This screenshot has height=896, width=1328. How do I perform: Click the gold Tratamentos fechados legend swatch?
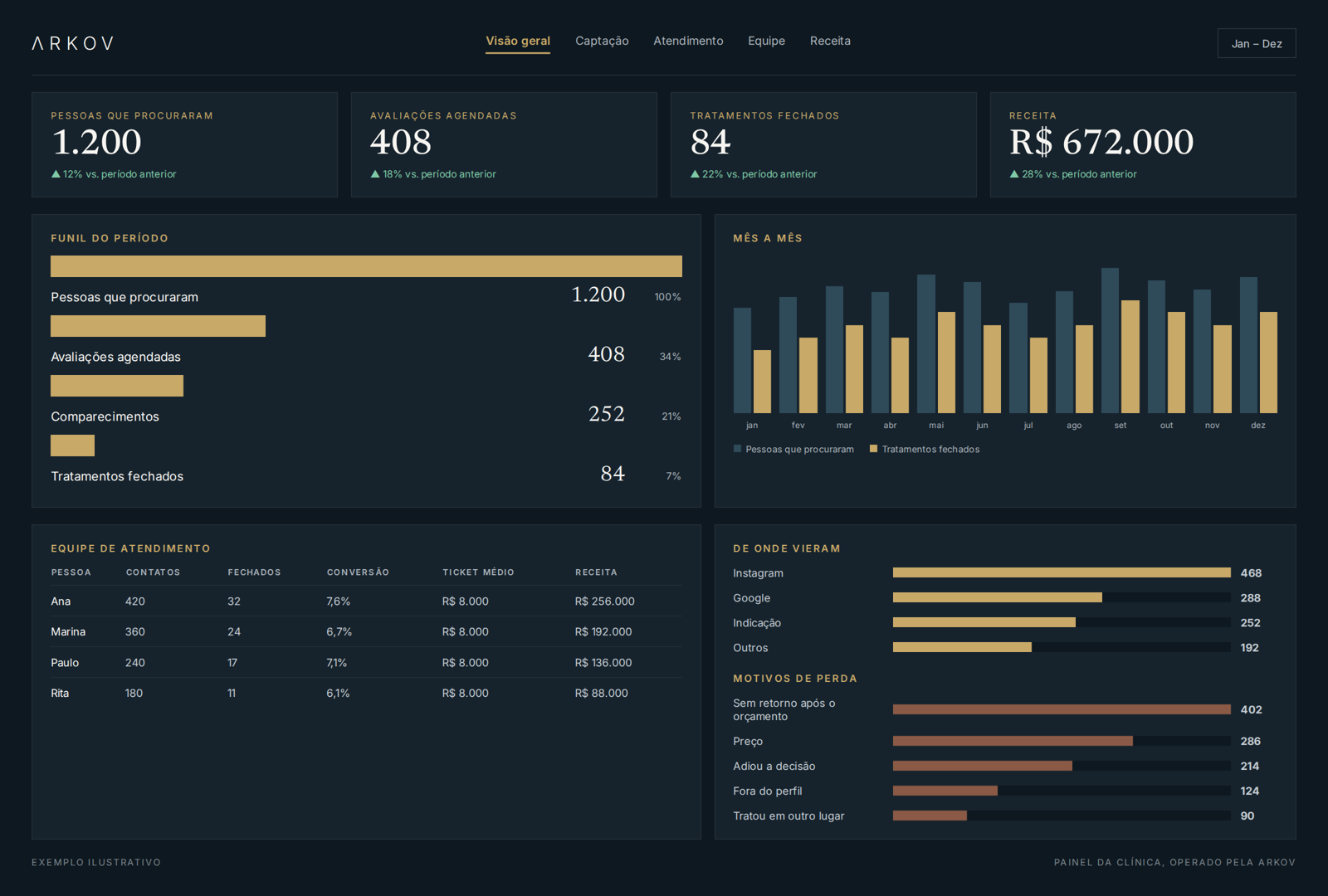(873, 449)
